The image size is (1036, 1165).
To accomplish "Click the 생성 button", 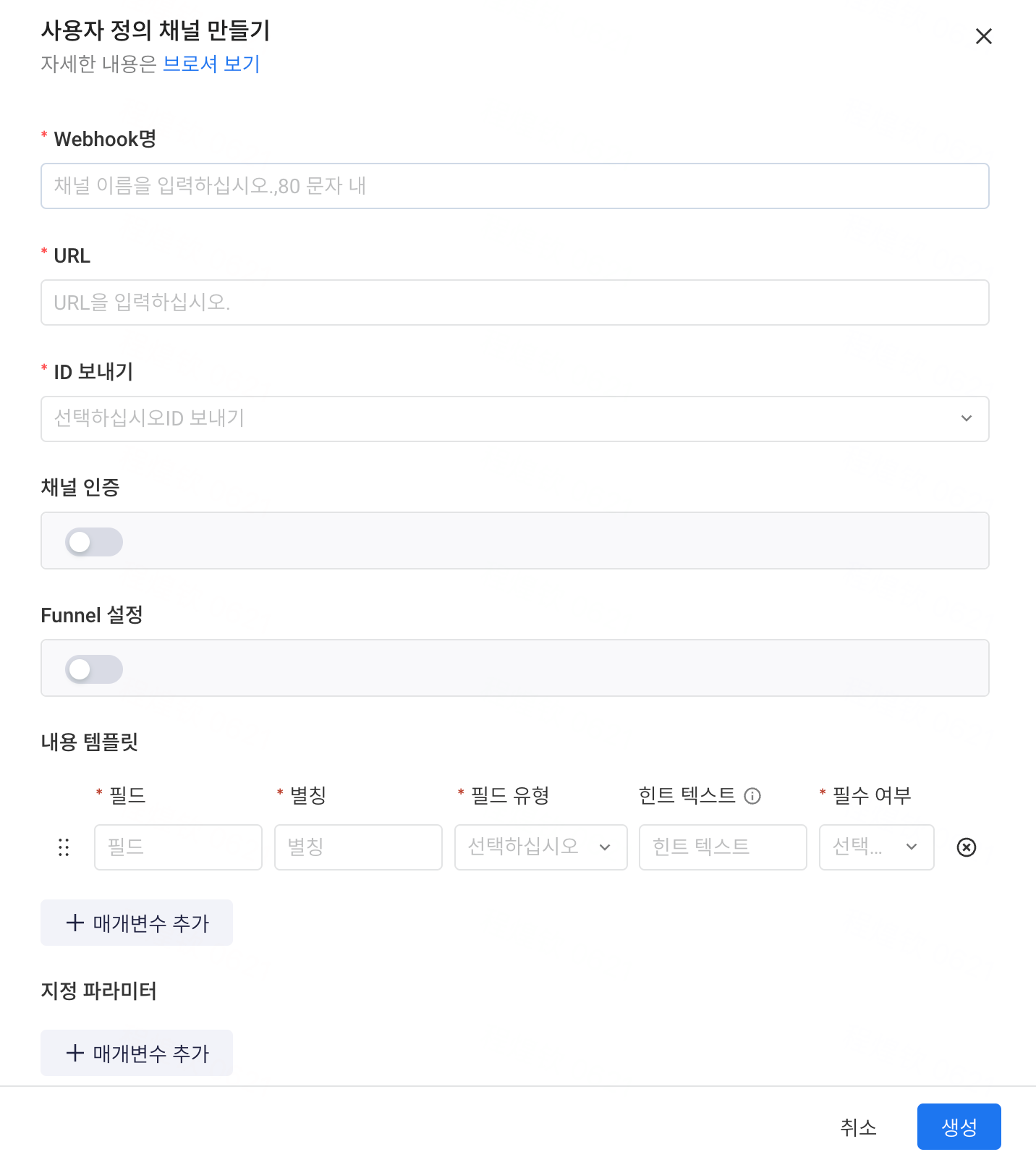I will tap(959, 1127).
